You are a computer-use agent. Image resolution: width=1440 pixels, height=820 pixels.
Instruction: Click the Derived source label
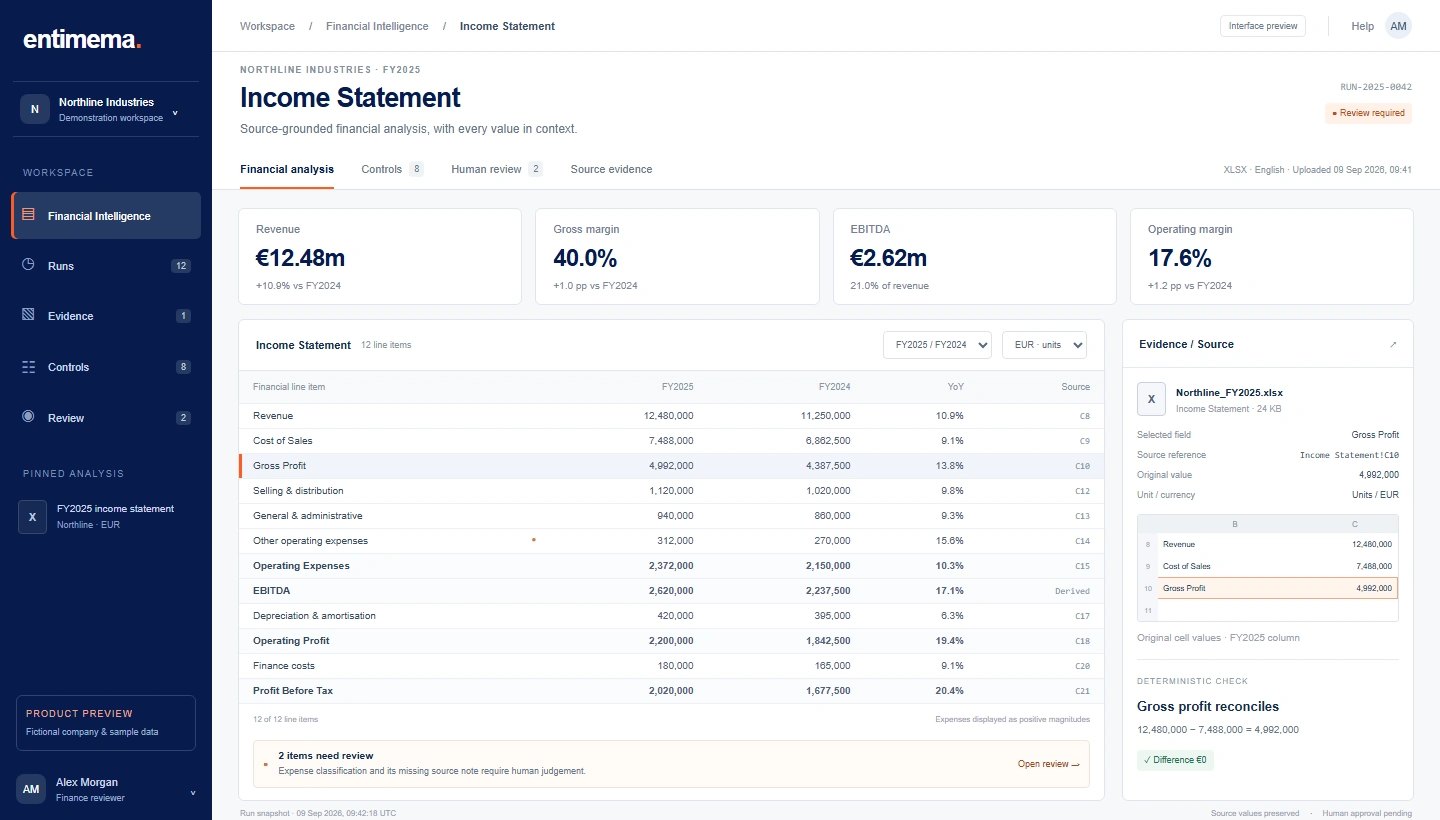click(1072, 591)
